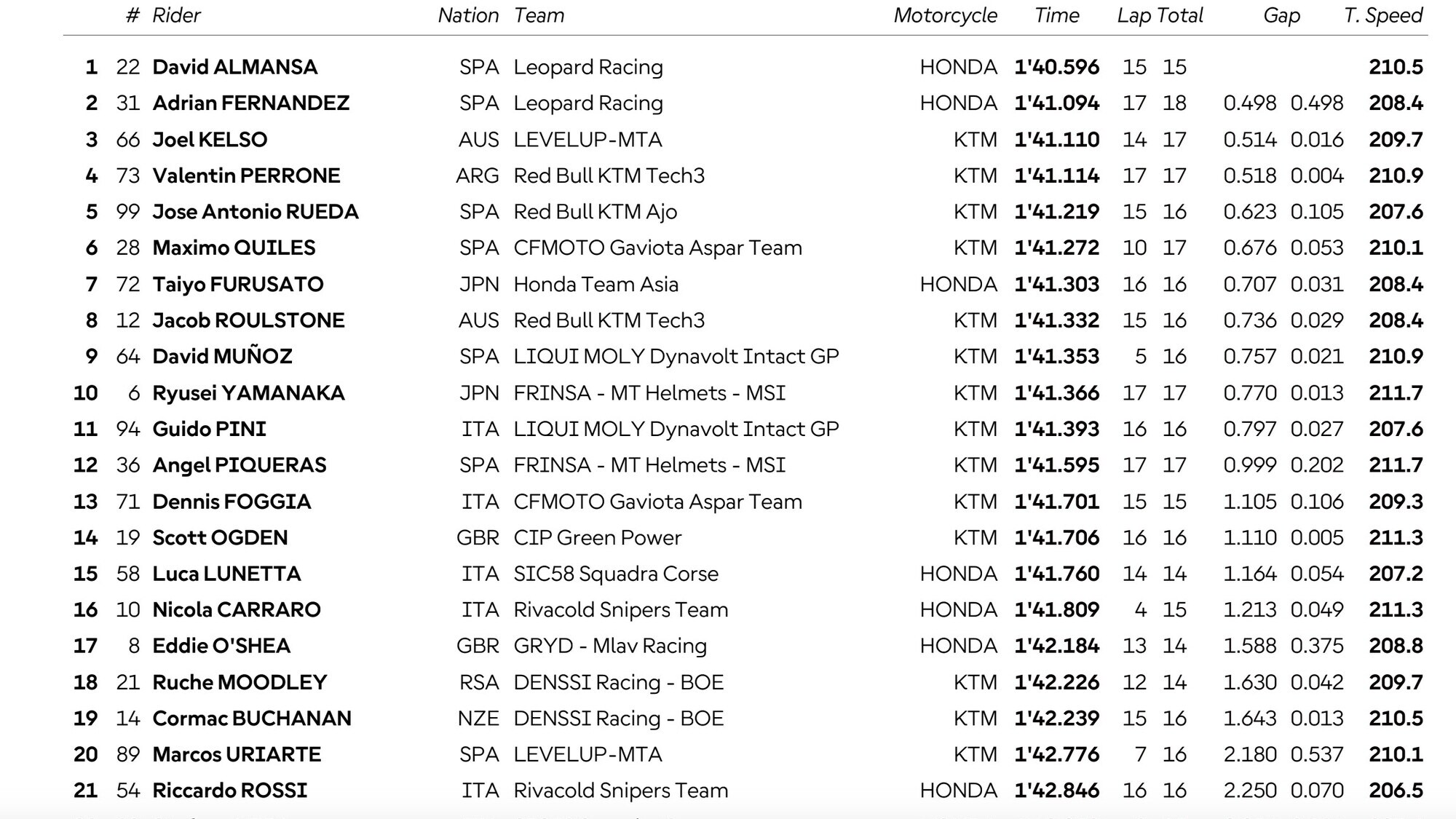Click the Gap column header
The height and width of the screenshot is (819, 1456).
click(x=1281, y=15)
